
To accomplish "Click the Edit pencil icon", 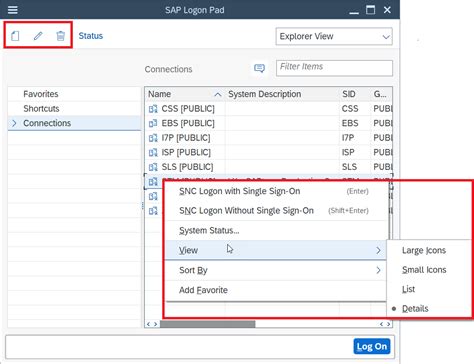I will pos(38,36).
